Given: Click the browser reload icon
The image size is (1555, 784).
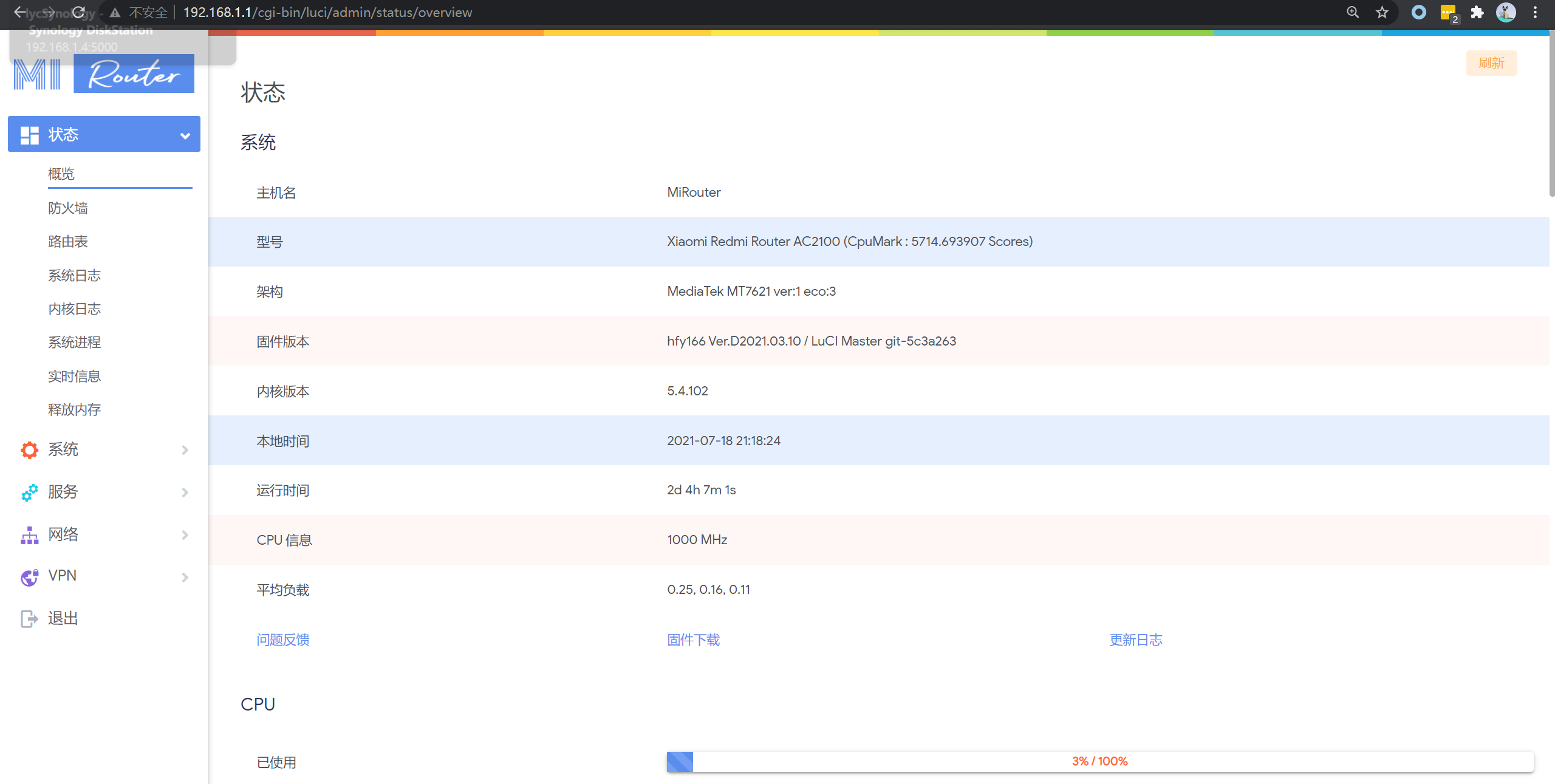Looking at the screenshot, I should (x=79, y=12).
